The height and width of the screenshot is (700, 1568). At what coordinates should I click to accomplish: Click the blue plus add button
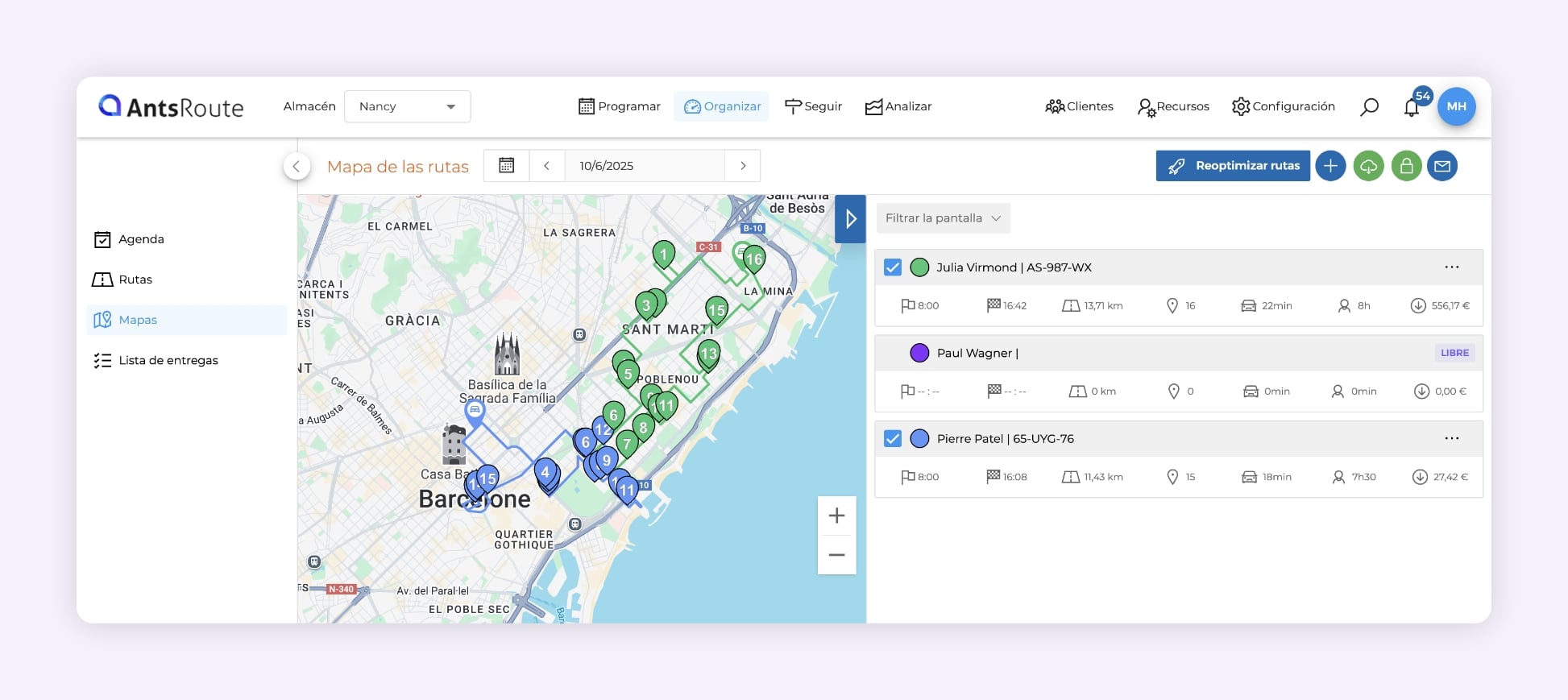1330,166
